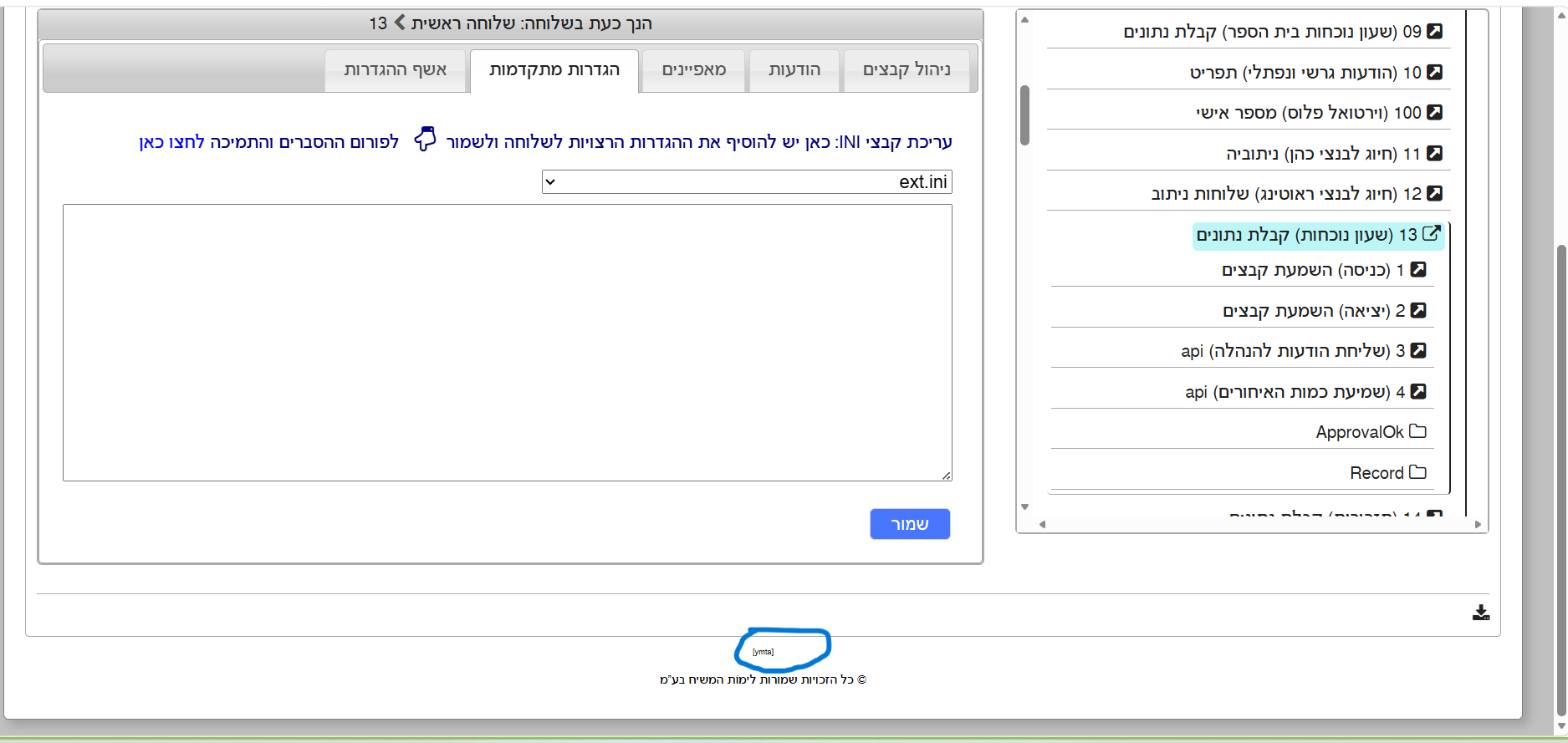Open extension 12 arrow icon

point(1434,193)
